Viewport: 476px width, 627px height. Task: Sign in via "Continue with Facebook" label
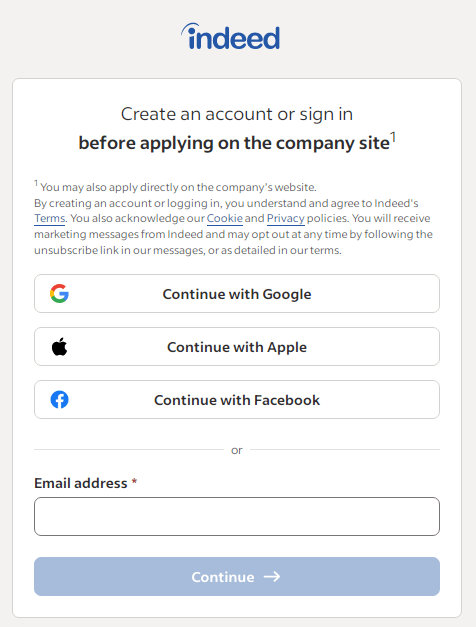(237, 400)
